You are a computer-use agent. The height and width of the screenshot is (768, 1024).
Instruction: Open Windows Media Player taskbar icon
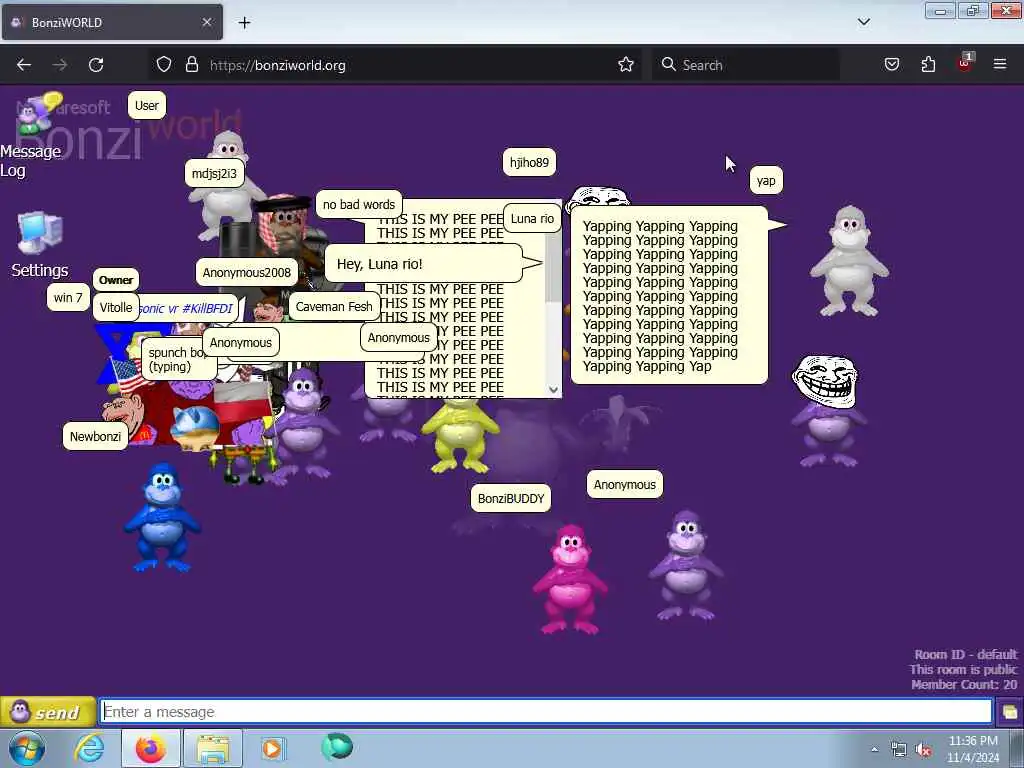(x=272, y=748)
